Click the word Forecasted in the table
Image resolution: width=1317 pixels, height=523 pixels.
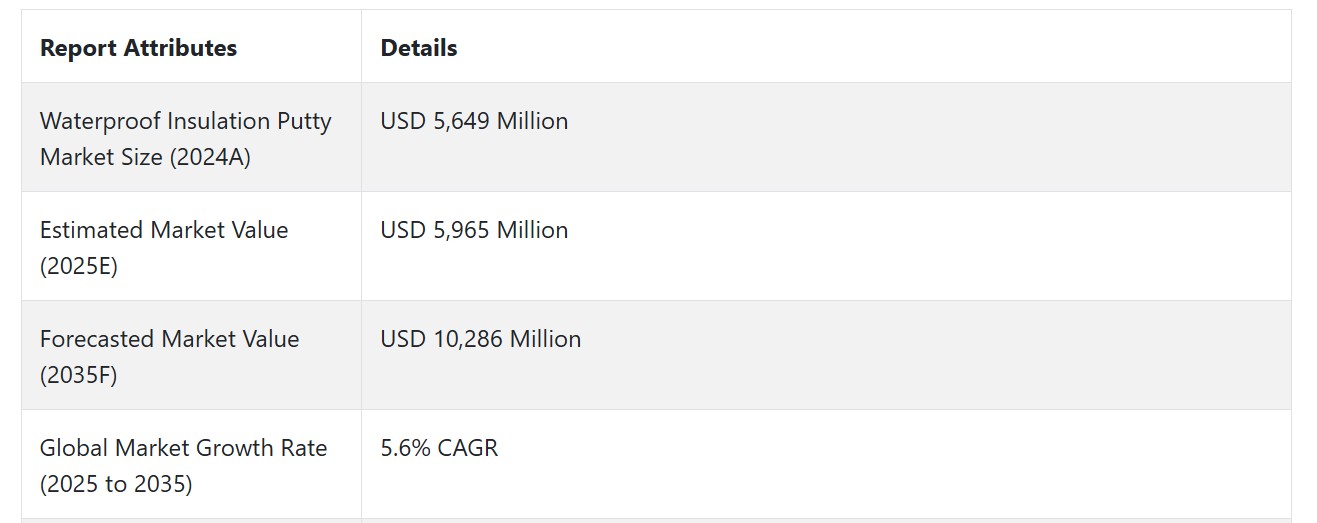(100, 339)
